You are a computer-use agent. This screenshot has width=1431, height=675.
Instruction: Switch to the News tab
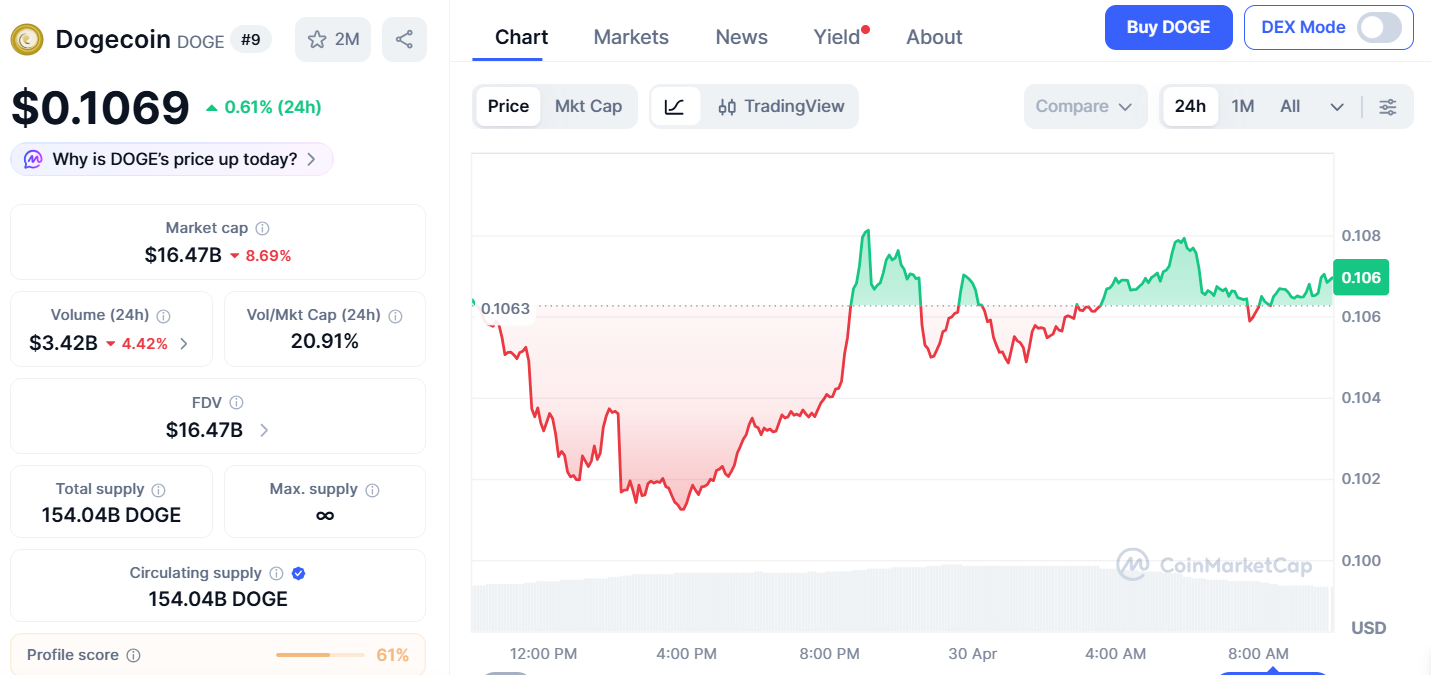pos(742,37)
